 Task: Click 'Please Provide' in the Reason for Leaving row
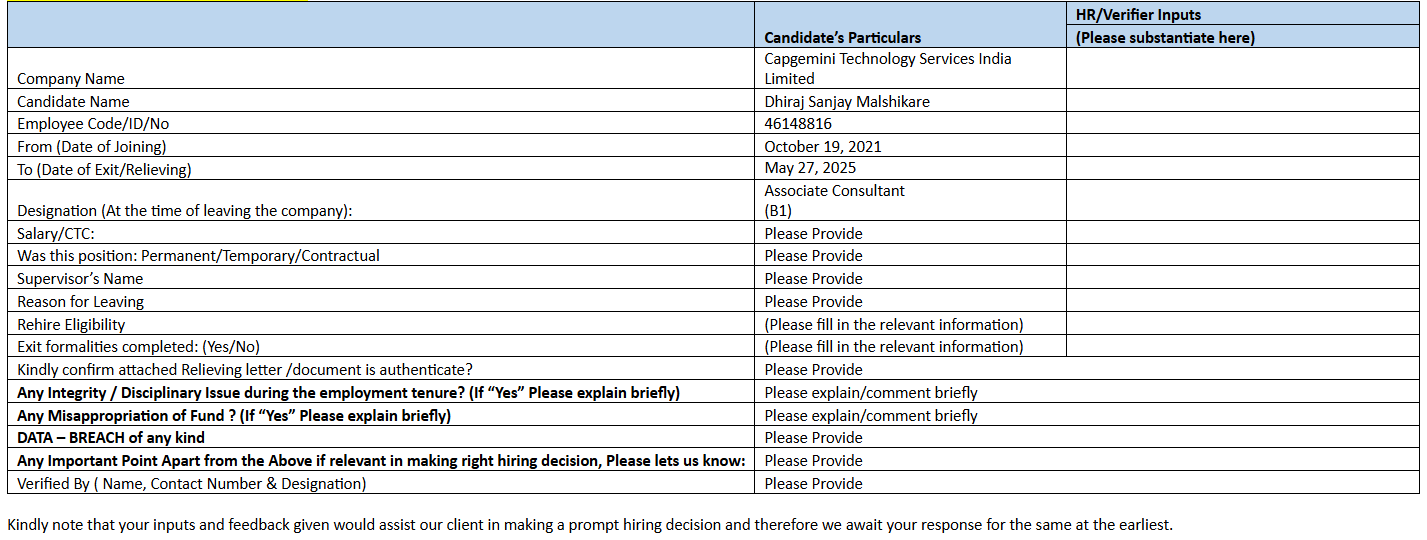pos(813,302)
